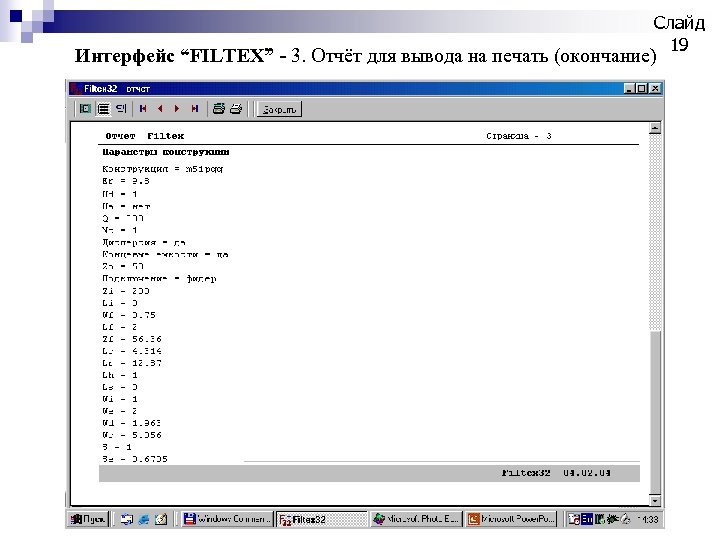Click the 'Zi - 200' value row
This screenshot has height=540, width=720.
[126, 291]
